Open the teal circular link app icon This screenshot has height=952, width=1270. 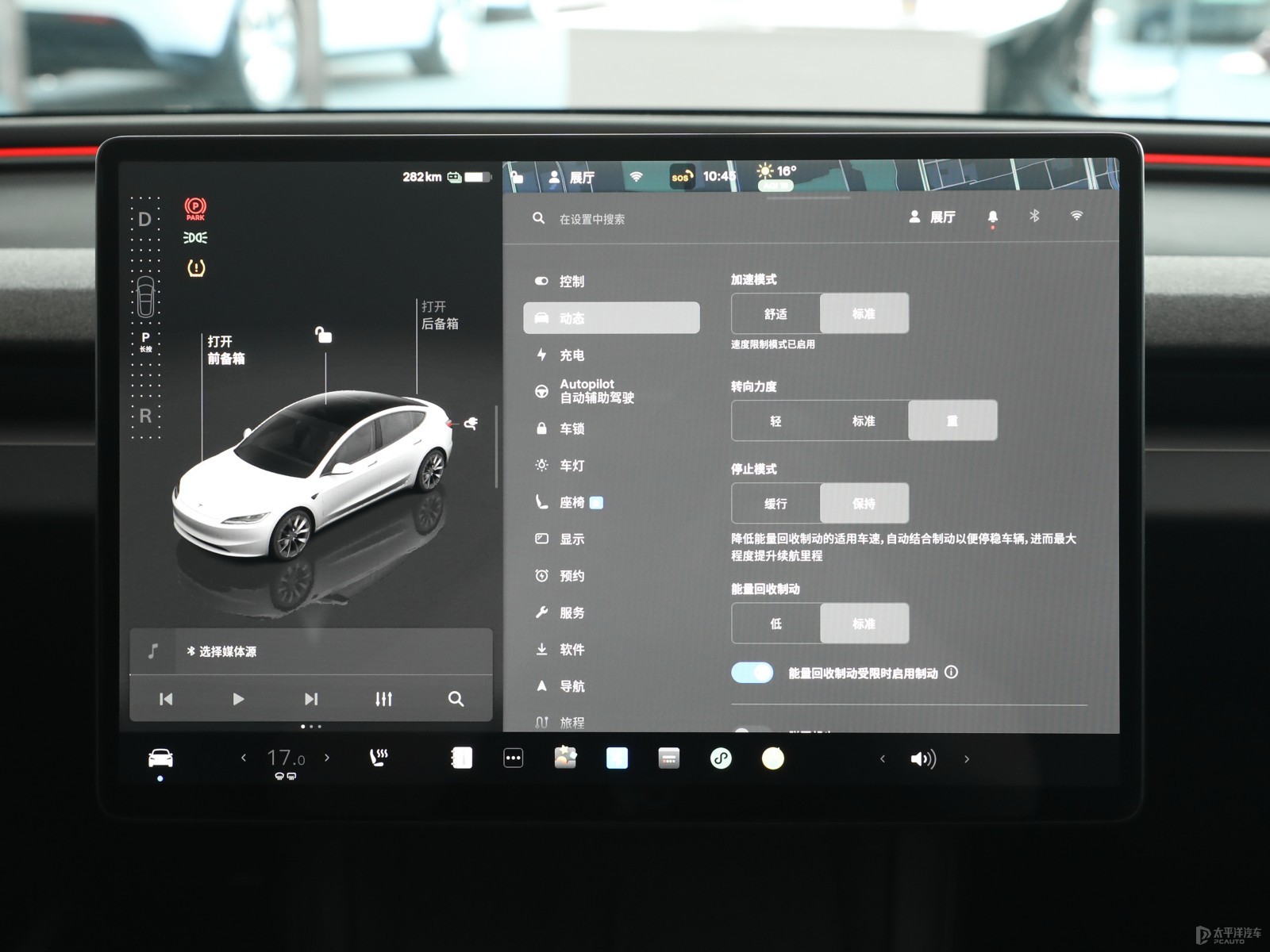click(x=721, y=758)
